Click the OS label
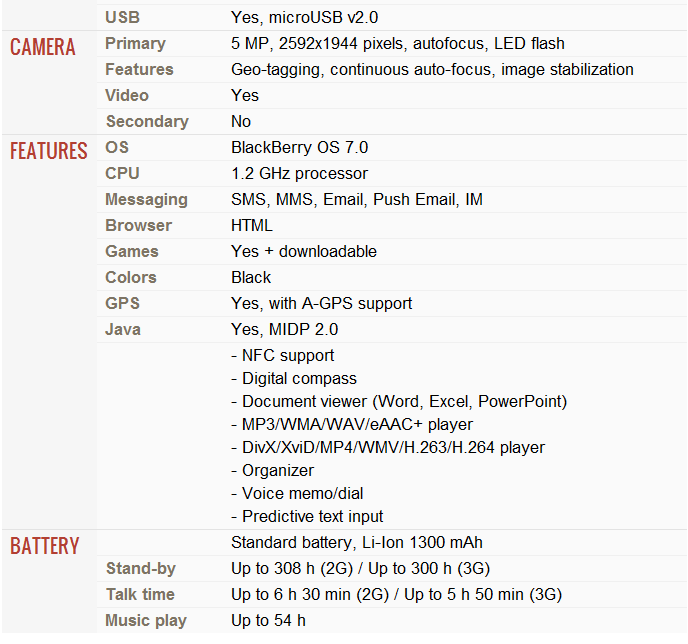The width and height of the screenshot is (688, 644). coord(117,147)
